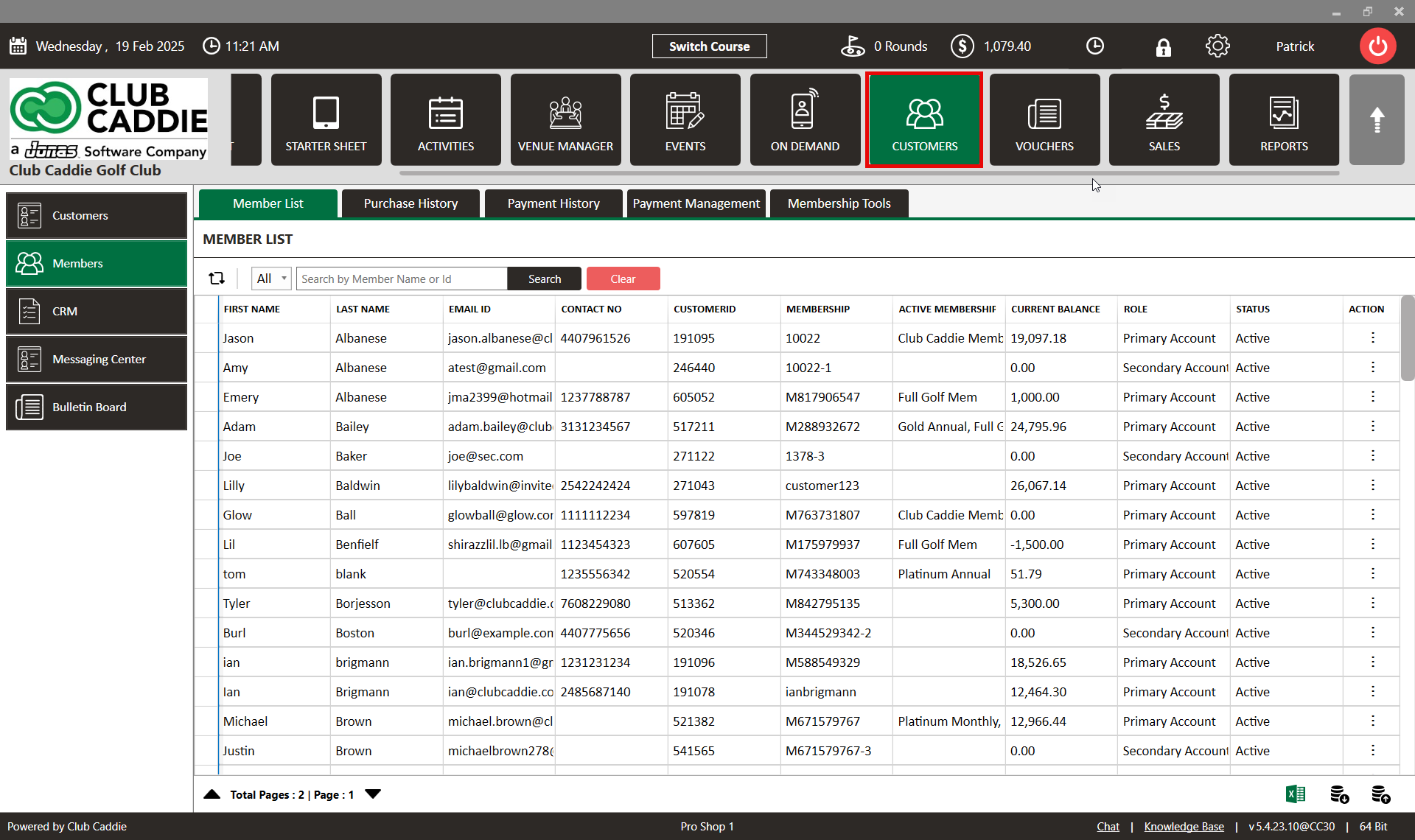Open the Reports module
This screenshot has height=840, width=1415.
click(1284, 120)
